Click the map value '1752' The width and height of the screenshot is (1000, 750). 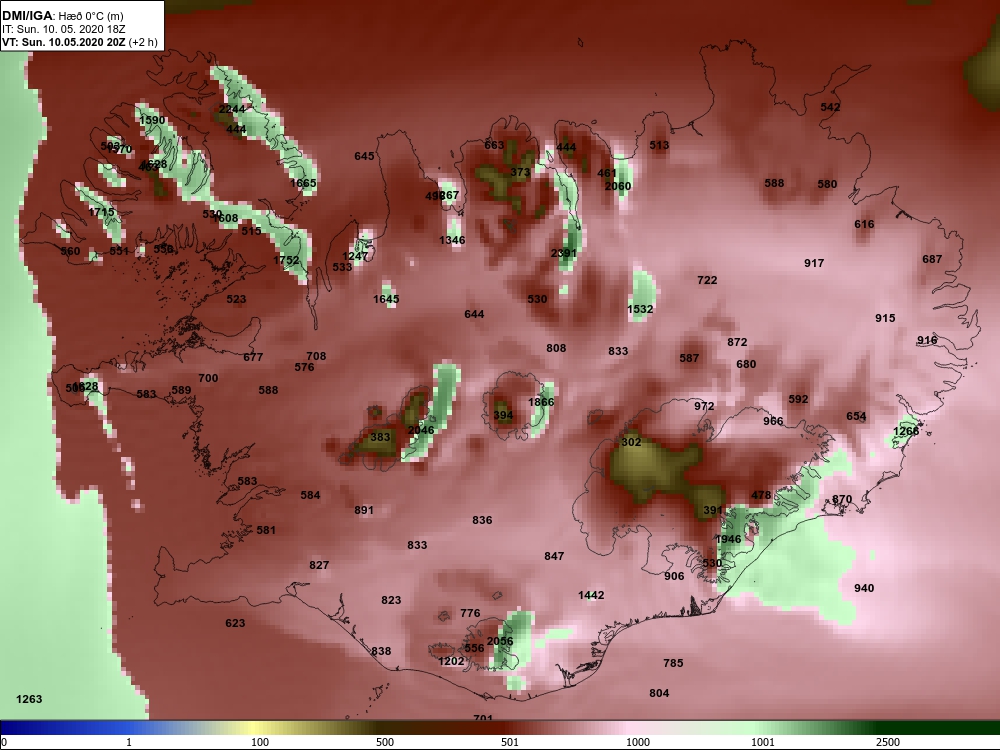(286, 260)
